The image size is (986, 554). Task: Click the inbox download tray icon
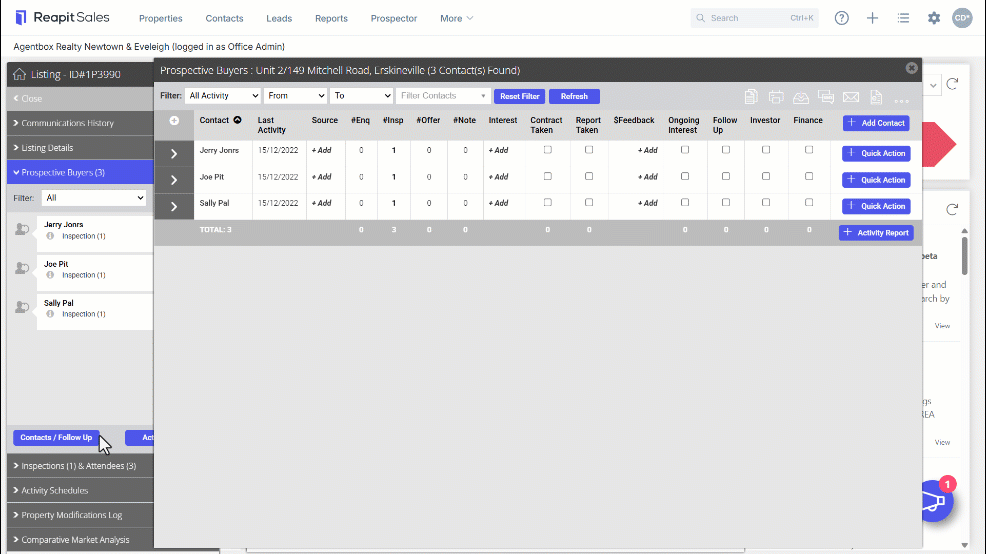(800, 97)
